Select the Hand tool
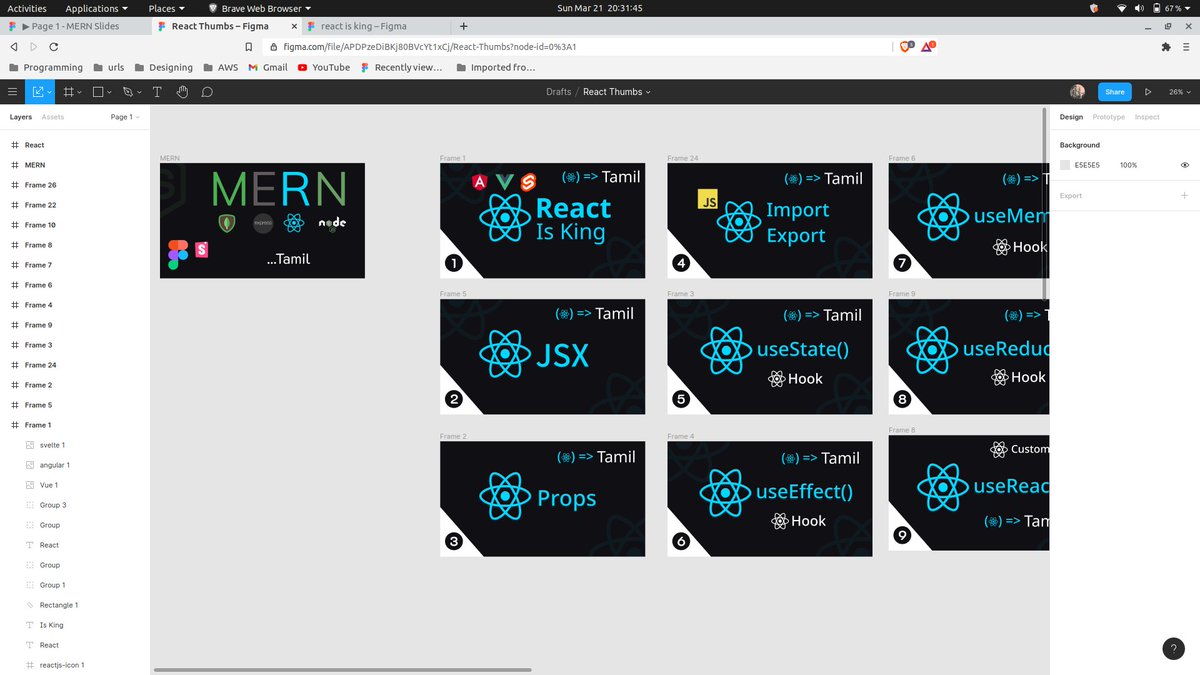The width and height of the screenshot is (1200, 675). tap(182, 92)
